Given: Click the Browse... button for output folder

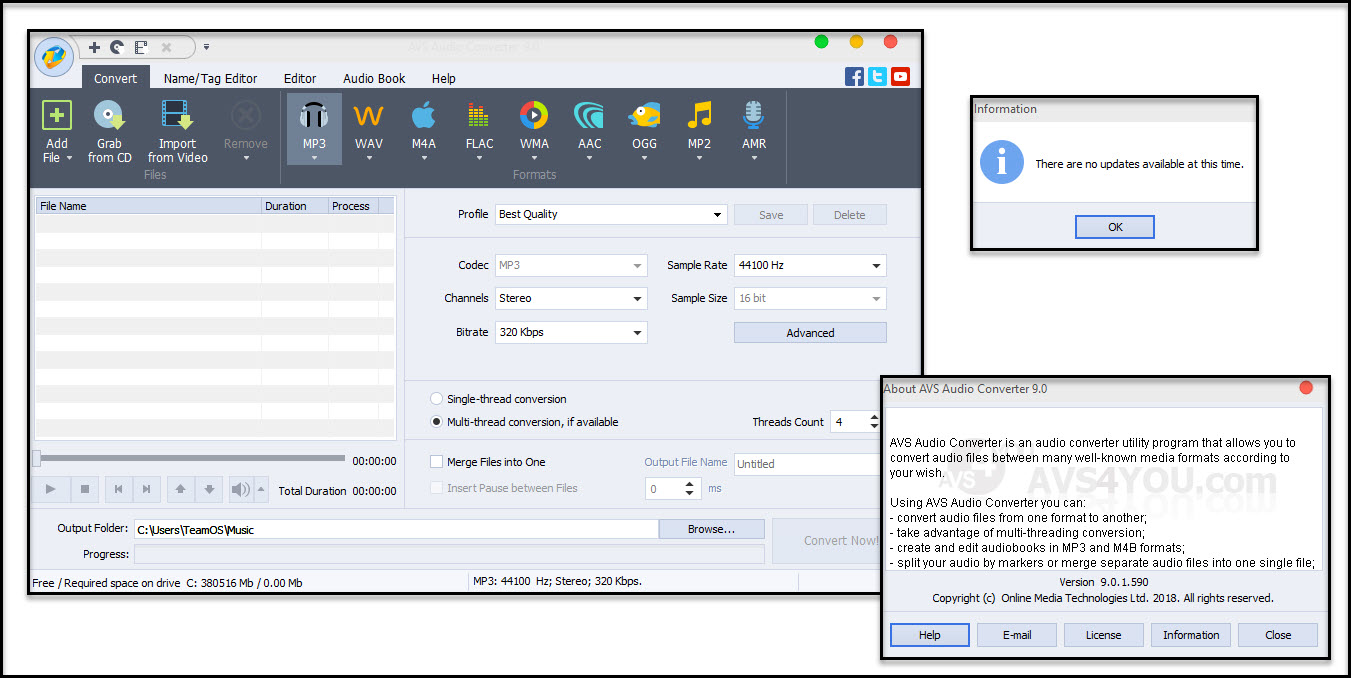Looking at the screenshot, I should click(x=711, y=529).
